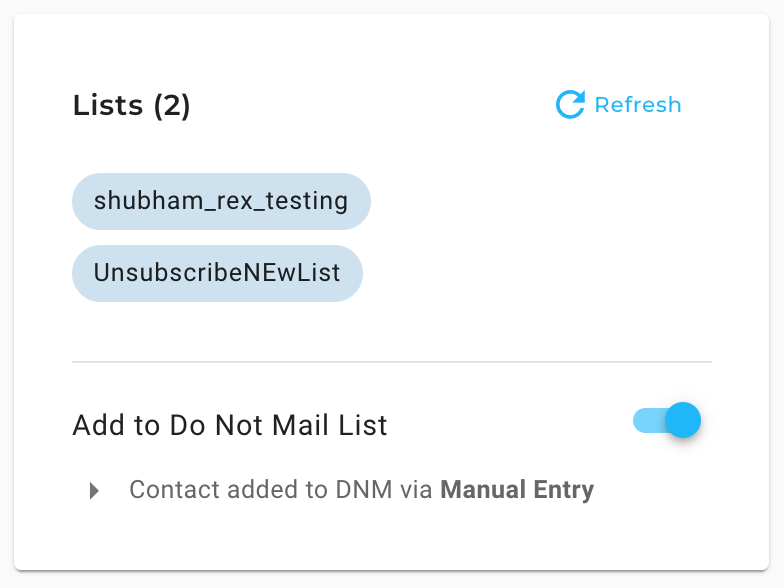
Task: Disable the Do Not Mail switch
Action: (x=666, y=420)
